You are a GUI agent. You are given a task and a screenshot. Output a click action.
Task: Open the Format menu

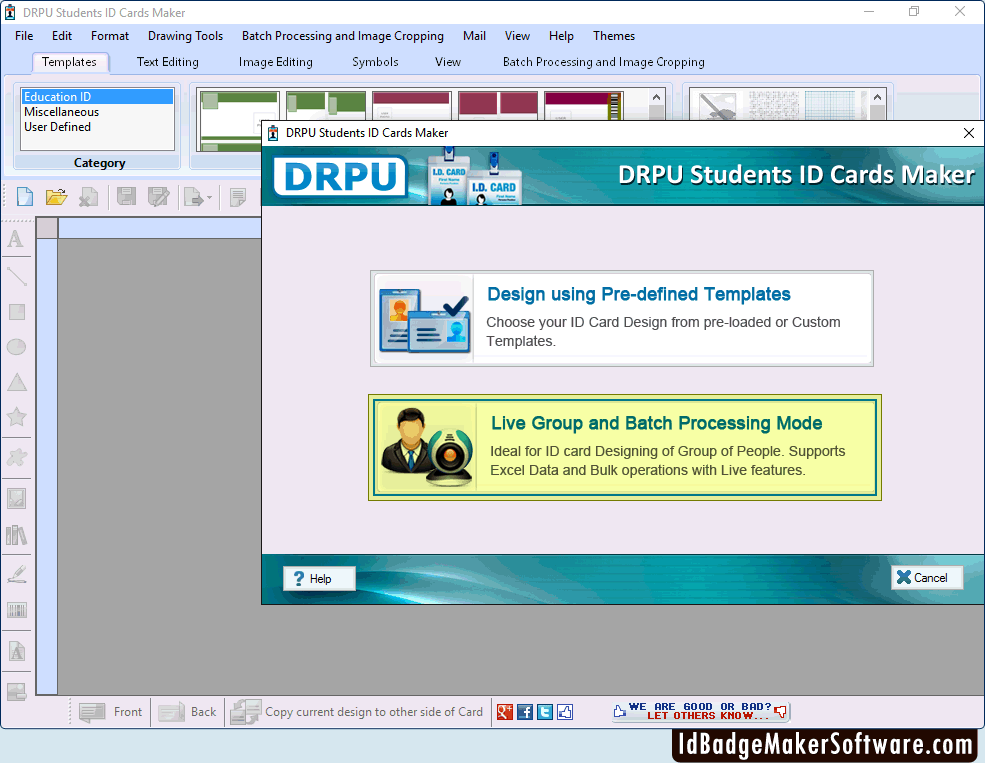pyautogui.click(x=110, y=36)
